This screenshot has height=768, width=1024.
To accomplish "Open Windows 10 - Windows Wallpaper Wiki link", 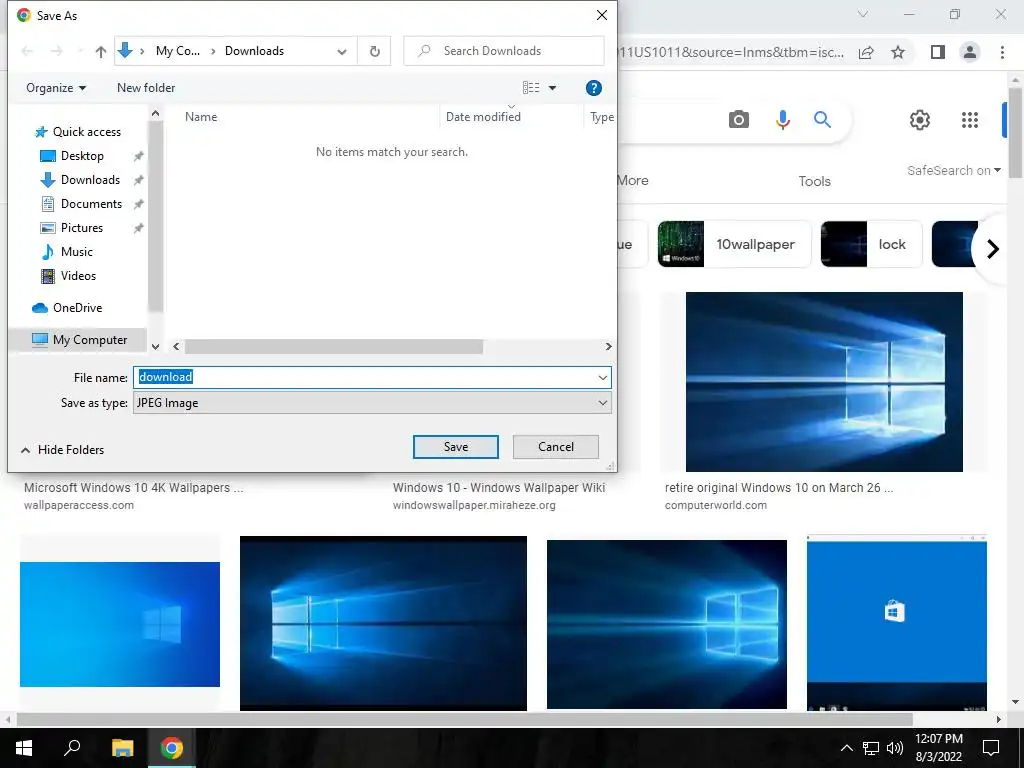I will [x=499, y=488].
